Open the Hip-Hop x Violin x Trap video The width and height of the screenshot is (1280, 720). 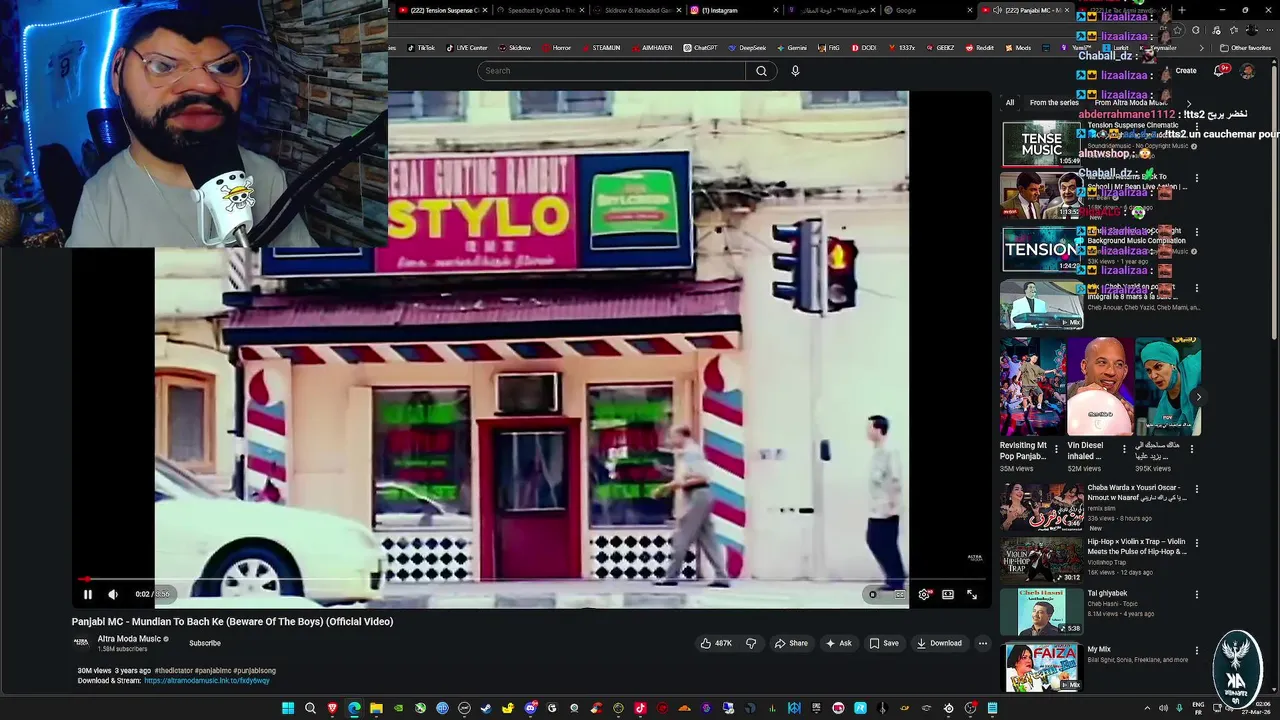1137,546
